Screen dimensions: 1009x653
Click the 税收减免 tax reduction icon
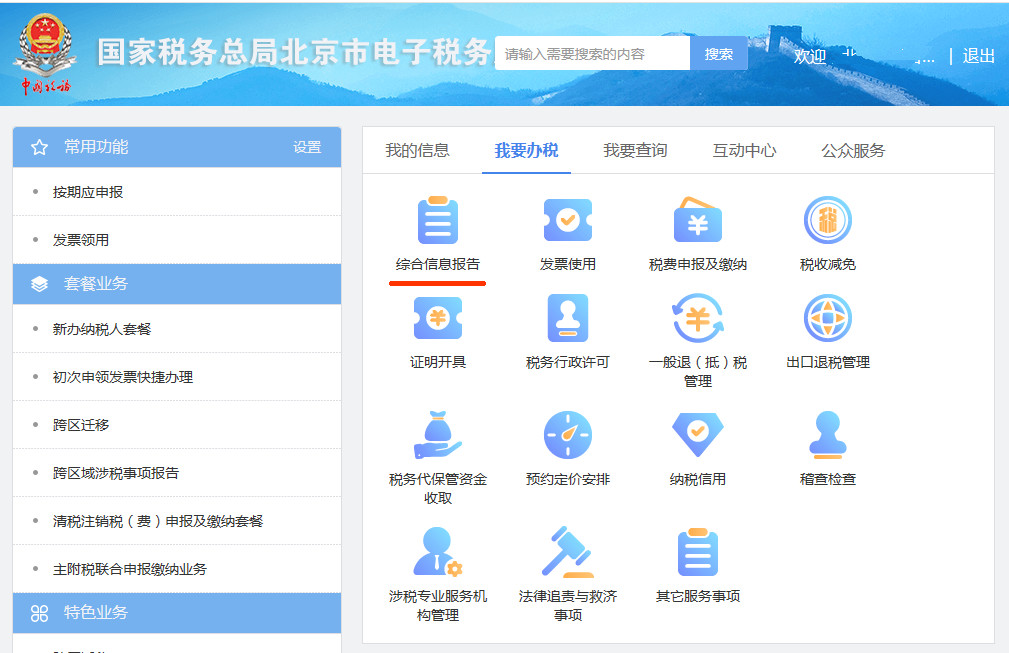(x=826, y=232)
